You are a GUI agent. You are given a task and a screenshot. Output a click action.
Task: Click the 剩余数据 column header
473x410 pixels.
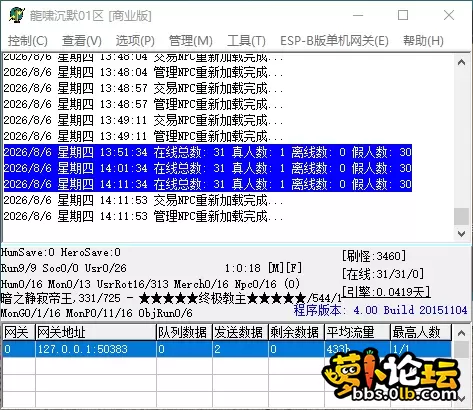[x=296, y=332]
